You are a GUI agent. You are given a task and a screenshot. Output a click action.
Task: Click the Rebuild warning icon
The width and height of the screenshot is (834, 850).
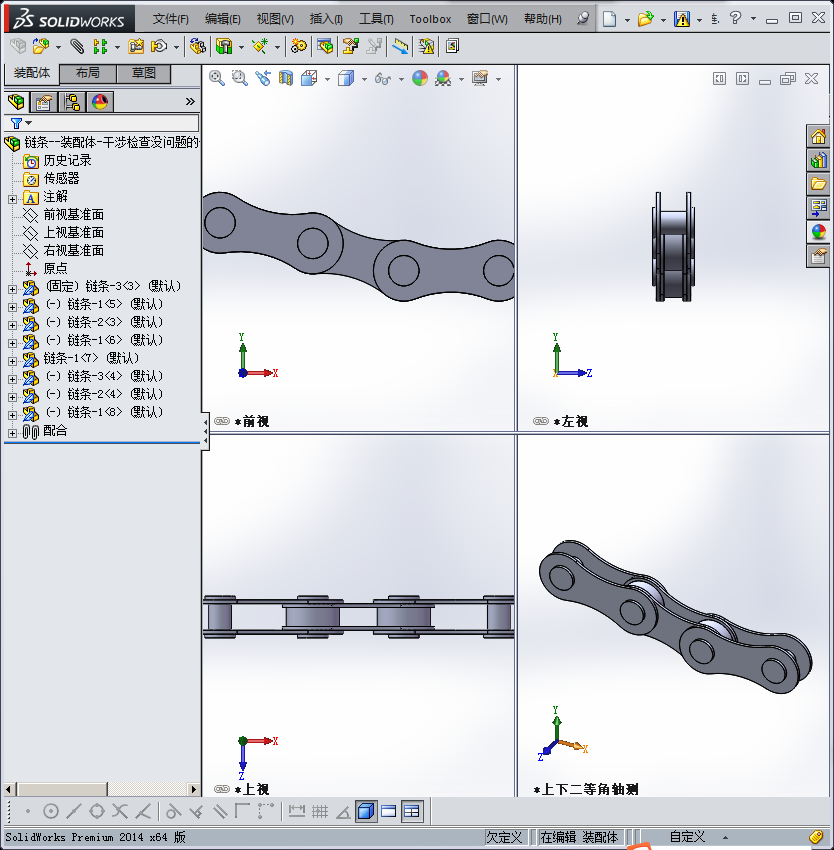pyautogui.click(x=682, y=20)
